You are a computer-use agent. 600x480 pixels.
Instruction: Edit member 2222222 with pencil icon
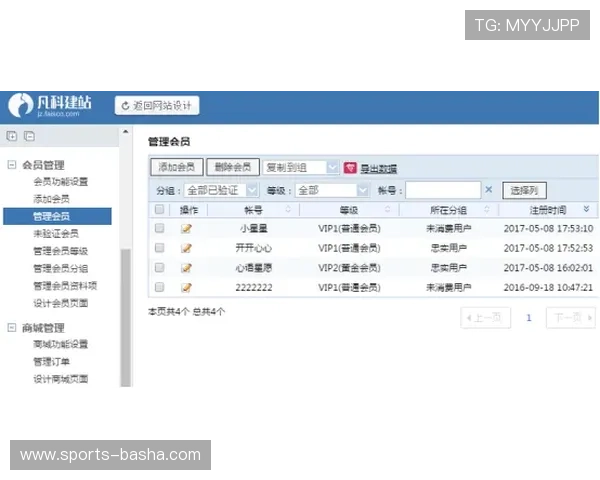(186, 287)
